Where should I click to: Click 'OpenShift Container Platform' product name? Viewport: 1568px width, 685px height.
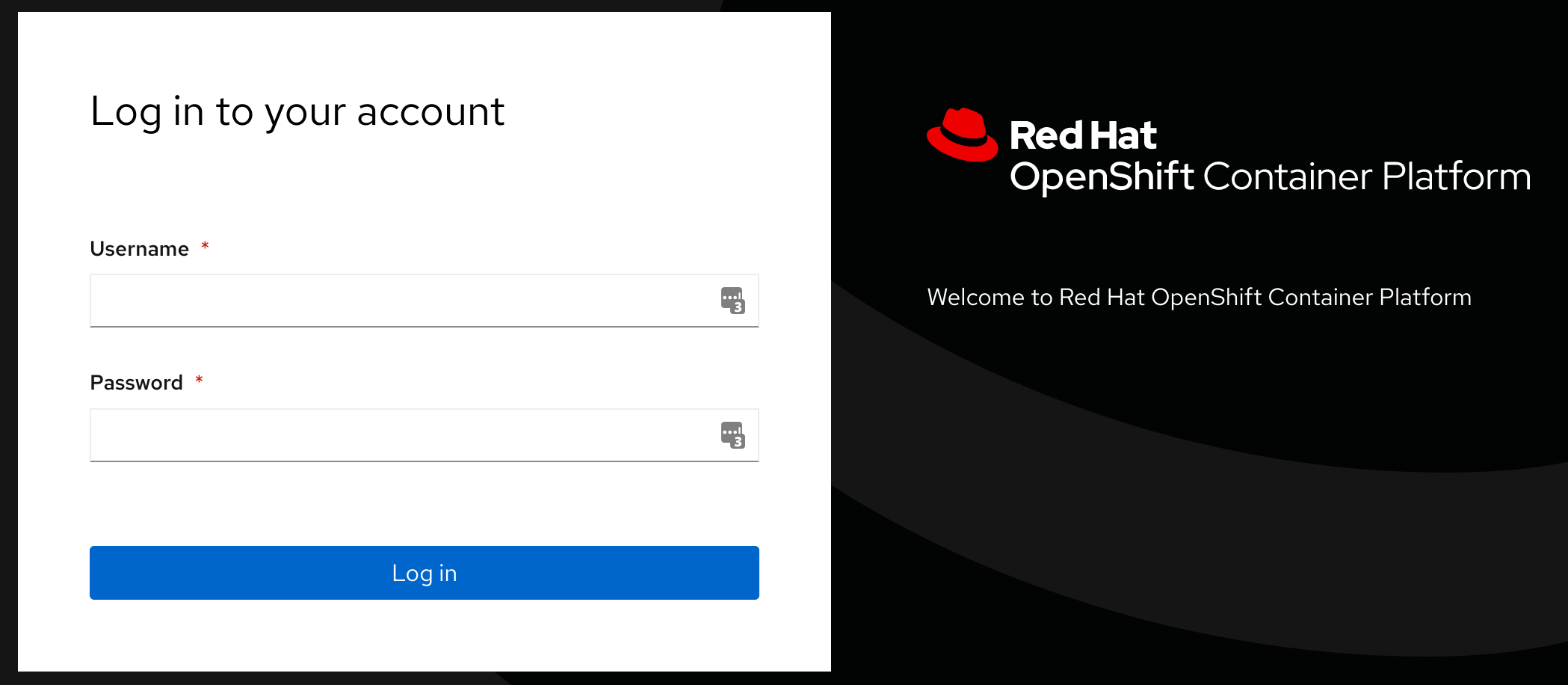pyautogui.click(x=1270, y=177)
